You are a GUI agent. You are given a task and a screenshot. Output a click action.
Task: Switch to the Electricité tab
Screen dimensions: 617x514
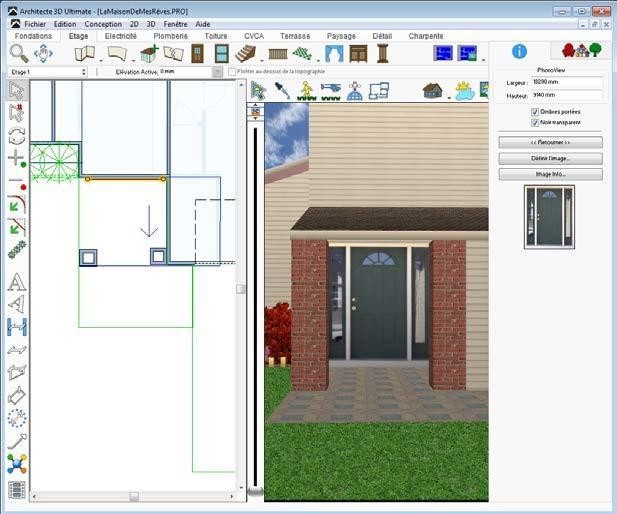[x=120, y=36]
